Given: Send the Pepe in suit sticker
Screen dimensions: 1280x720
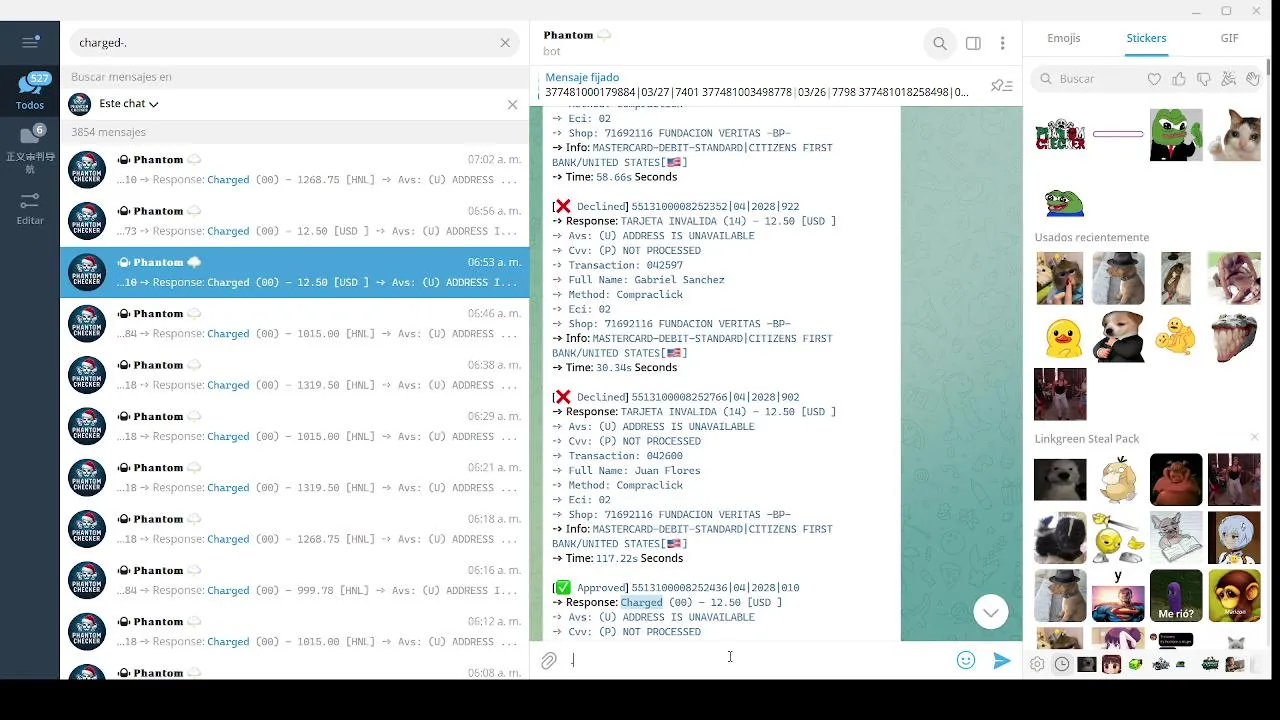Looking at the screenshot, I should (1176, 134).
